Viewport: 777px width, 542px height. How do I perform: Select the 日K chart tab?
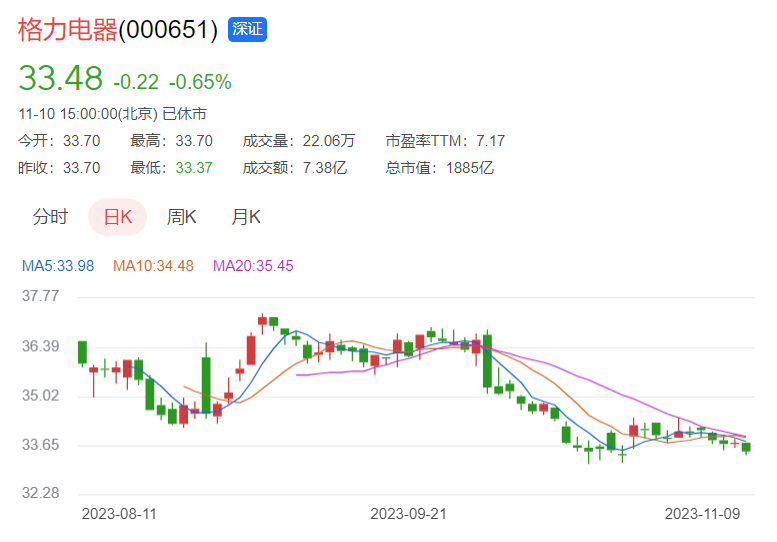coord(117,217)
